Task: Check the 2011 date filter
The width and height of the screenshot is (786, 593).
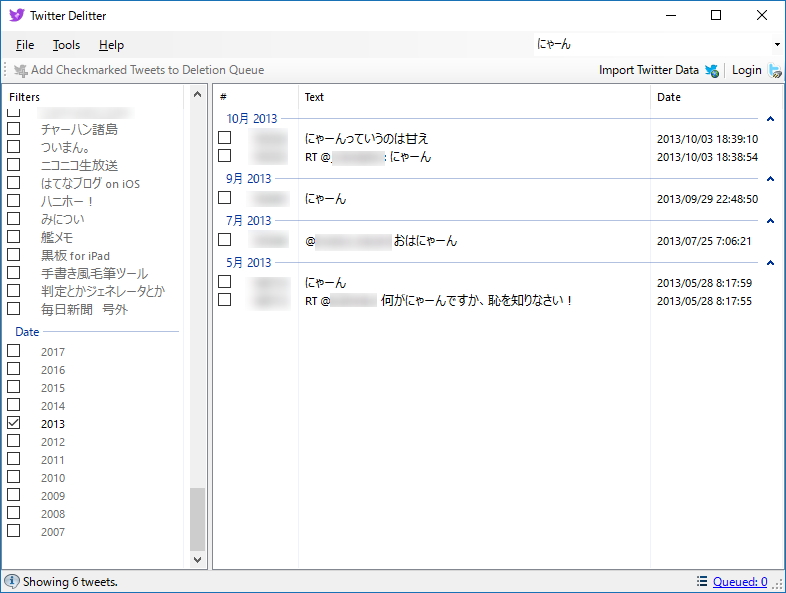Action: 14,459
